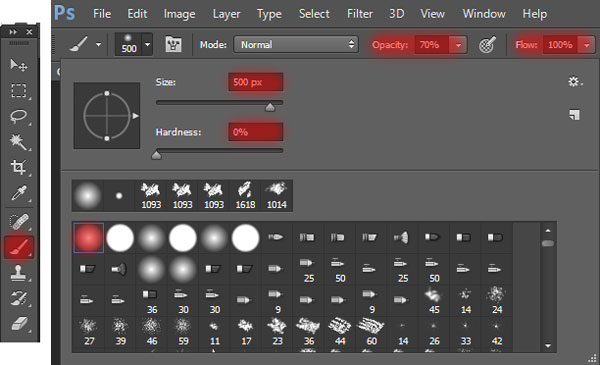Click the Size slider handle
The width and height of the screenshot is (600, 365).
[x=270, y=107]
